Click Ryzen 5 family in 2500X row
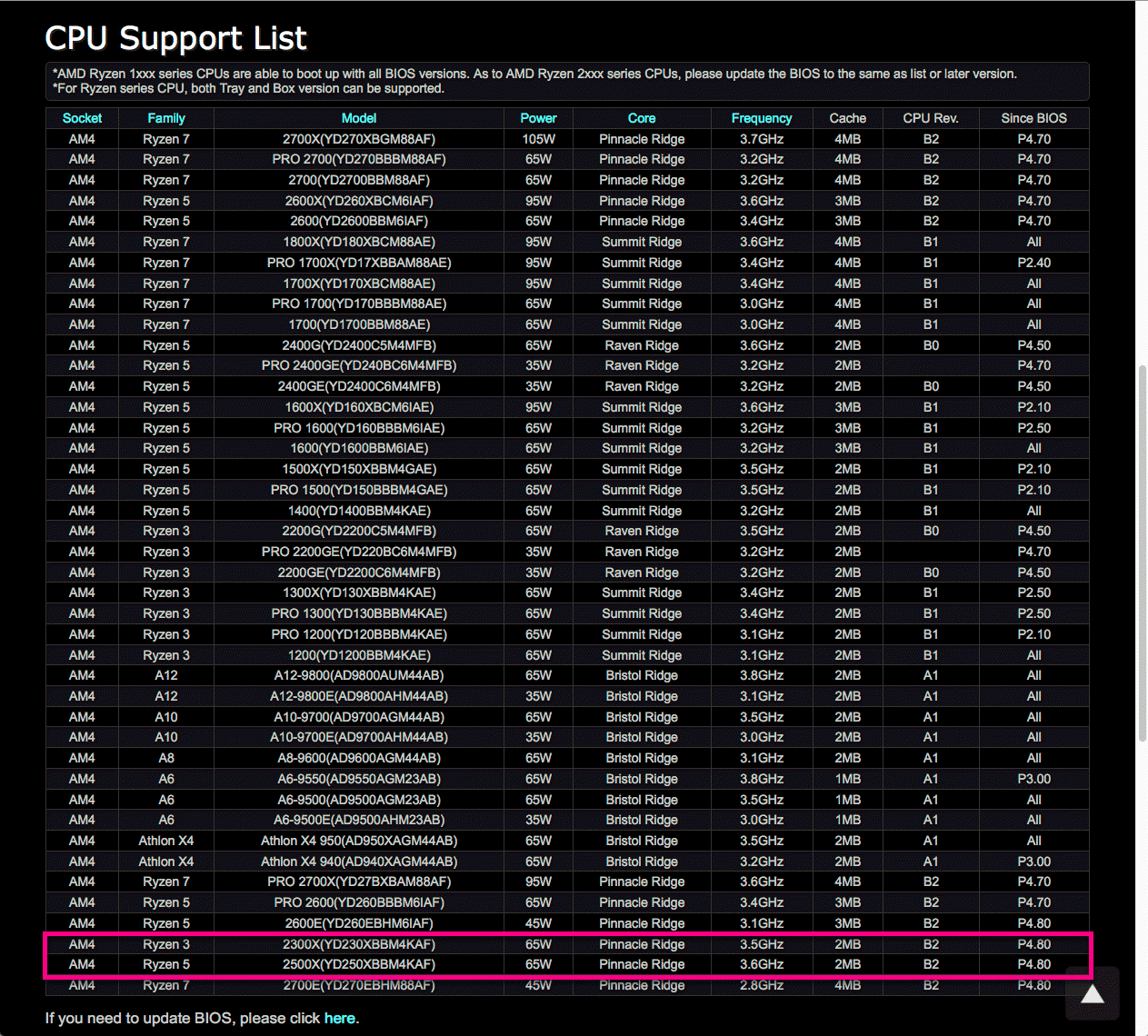The height and width of the screenshot is (1036, 1148). click(x=166, y=964)
